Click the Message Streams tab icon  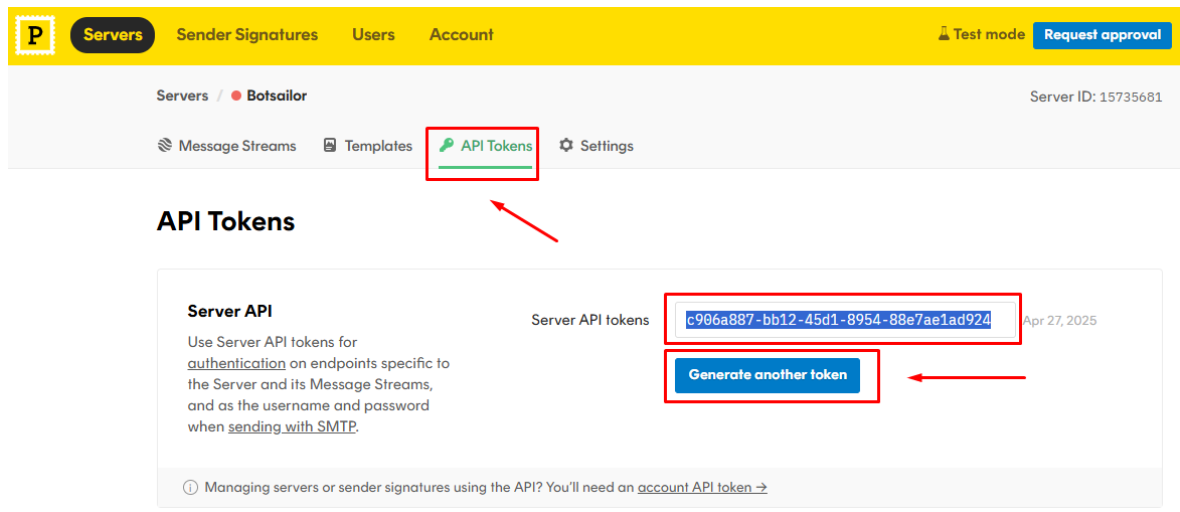pyautogui.click(x=165, y=145)
